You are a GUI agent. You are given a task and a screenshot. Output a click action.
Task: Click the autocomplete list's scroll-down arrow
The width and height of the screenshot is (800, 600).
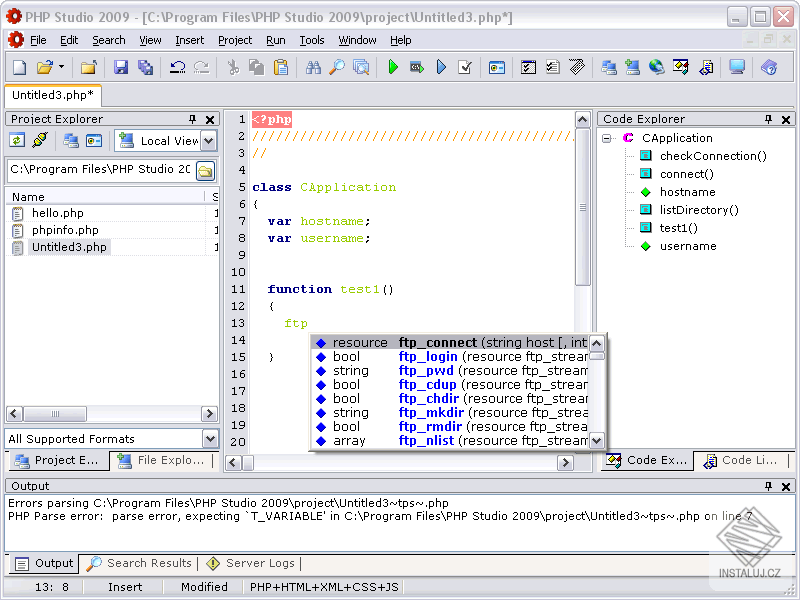[597, 440]
